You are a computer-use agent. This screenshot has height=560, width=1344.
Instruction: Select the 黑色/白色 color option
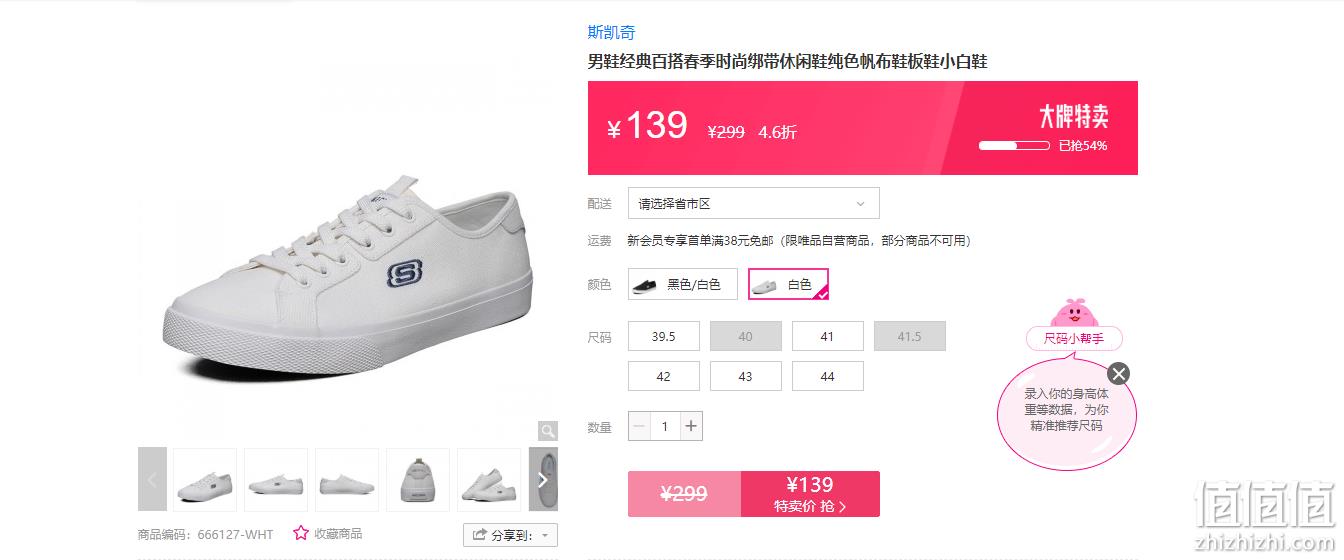(683, 284)
